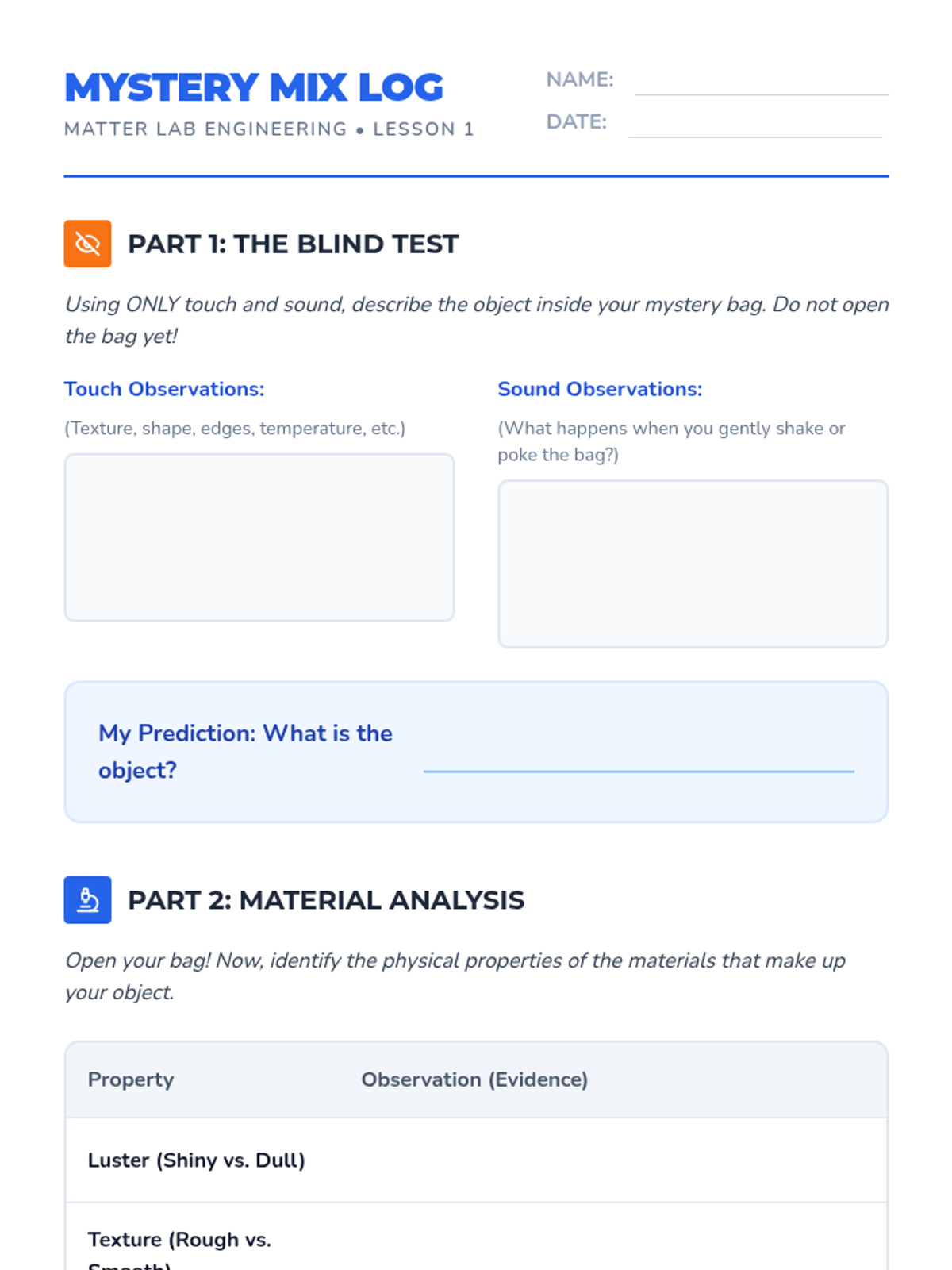
Task: Click the orange crossed-eye Blind Test icon
Action: click(x=87, y=244)
